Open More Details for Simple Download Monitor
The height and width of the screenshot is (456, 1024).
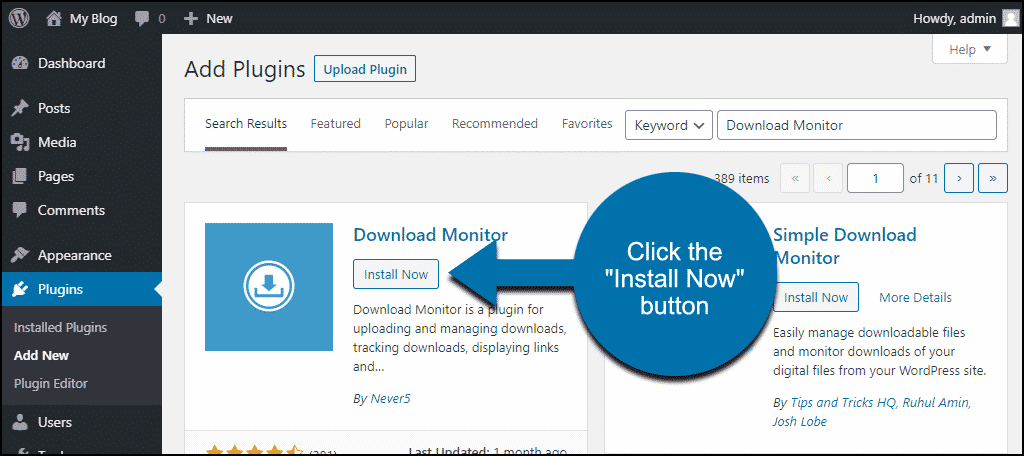(915, 298)
